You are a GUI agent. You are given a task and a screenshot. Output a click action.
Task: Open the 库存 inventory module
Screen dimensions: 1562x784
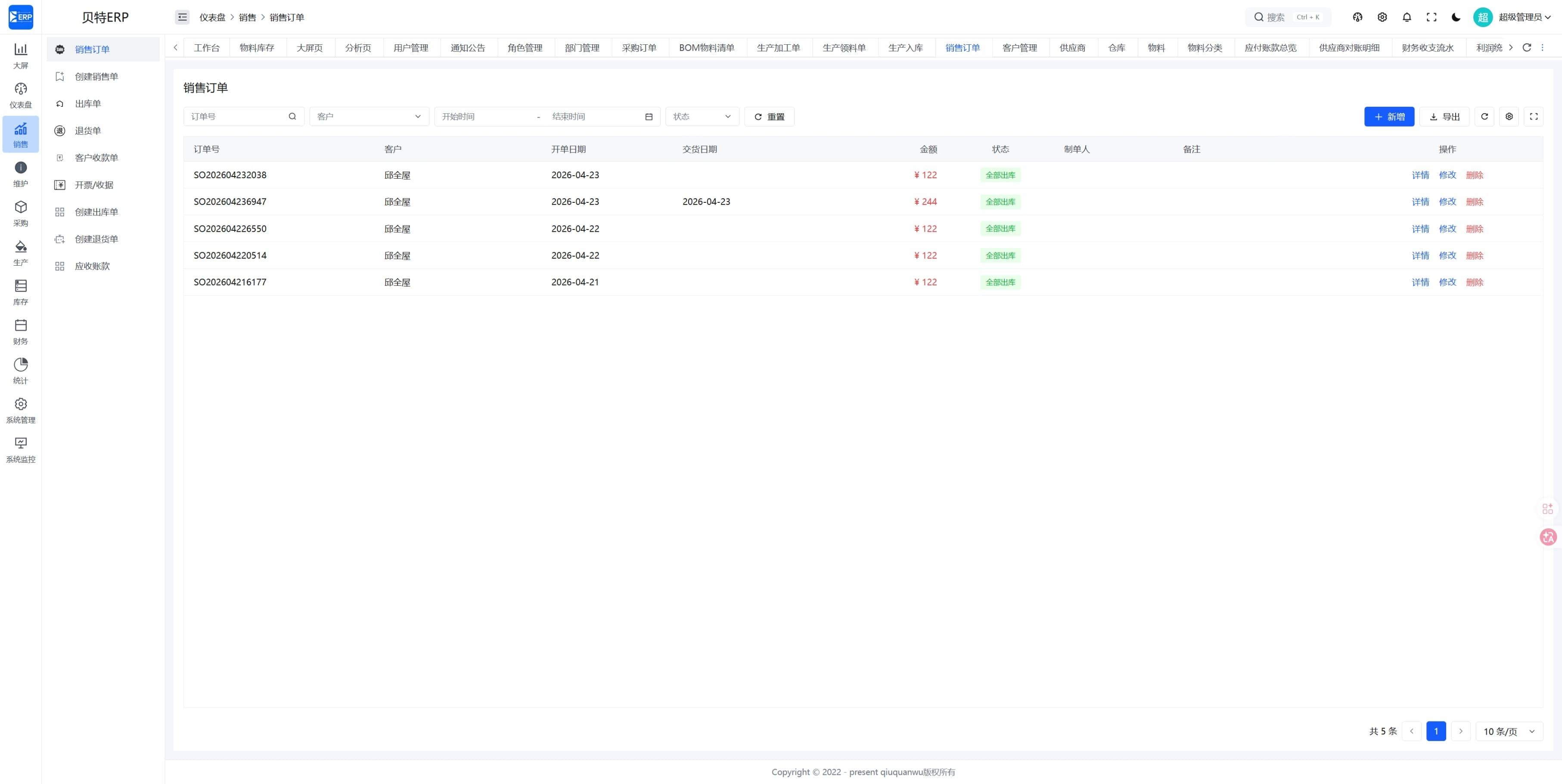point(21,291)
